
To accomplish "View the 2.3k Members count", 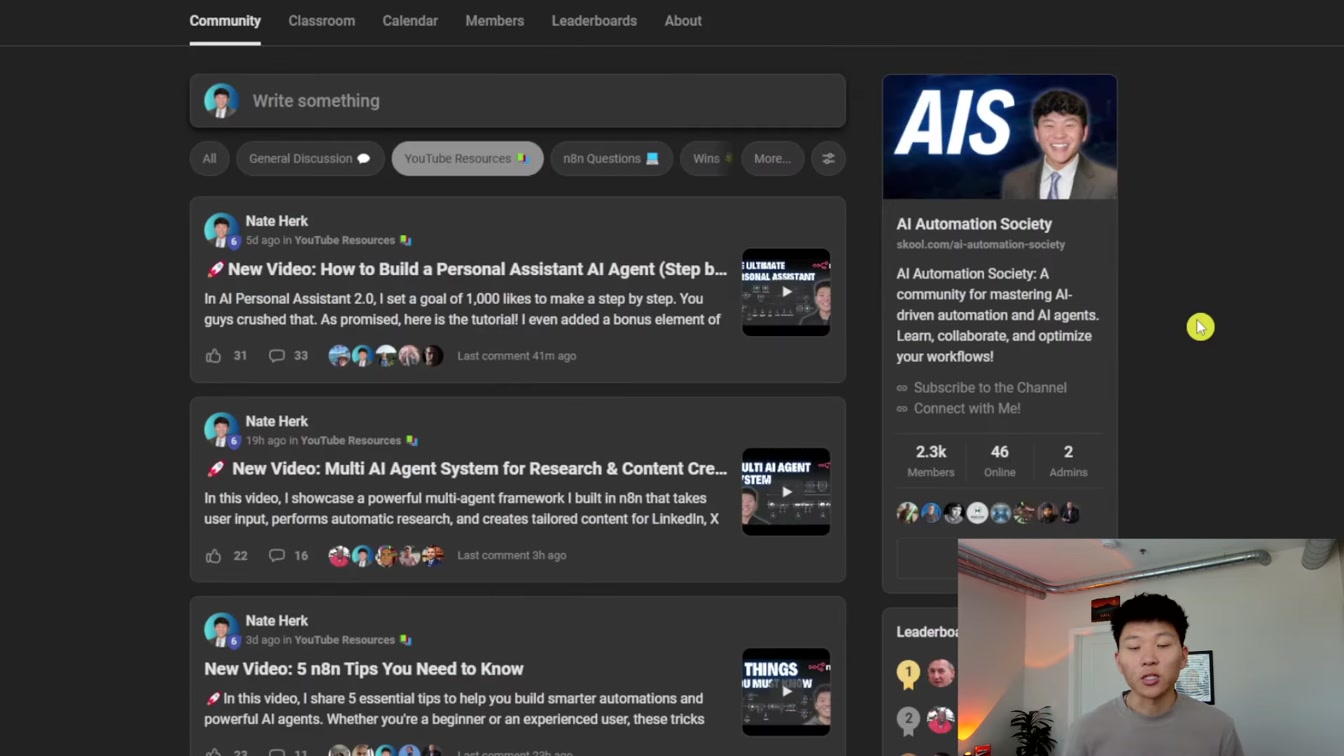I will [x=931, y=461].
